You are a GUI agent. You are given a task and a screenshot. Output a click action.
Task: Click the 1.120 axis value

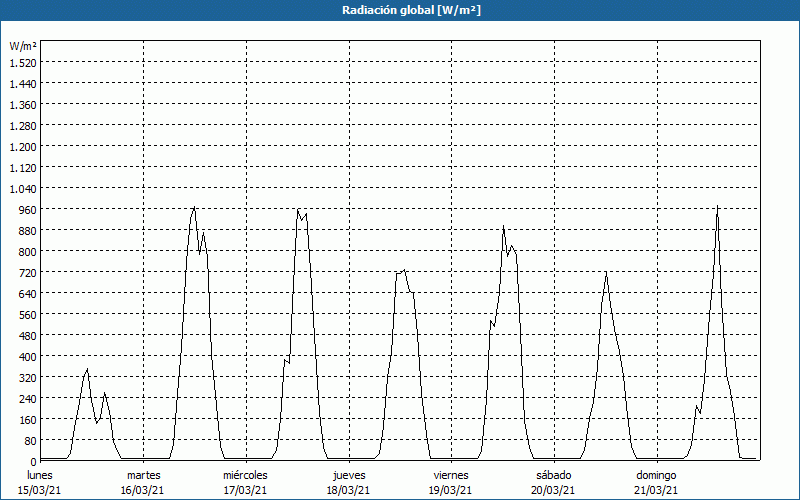coord(23,167)
